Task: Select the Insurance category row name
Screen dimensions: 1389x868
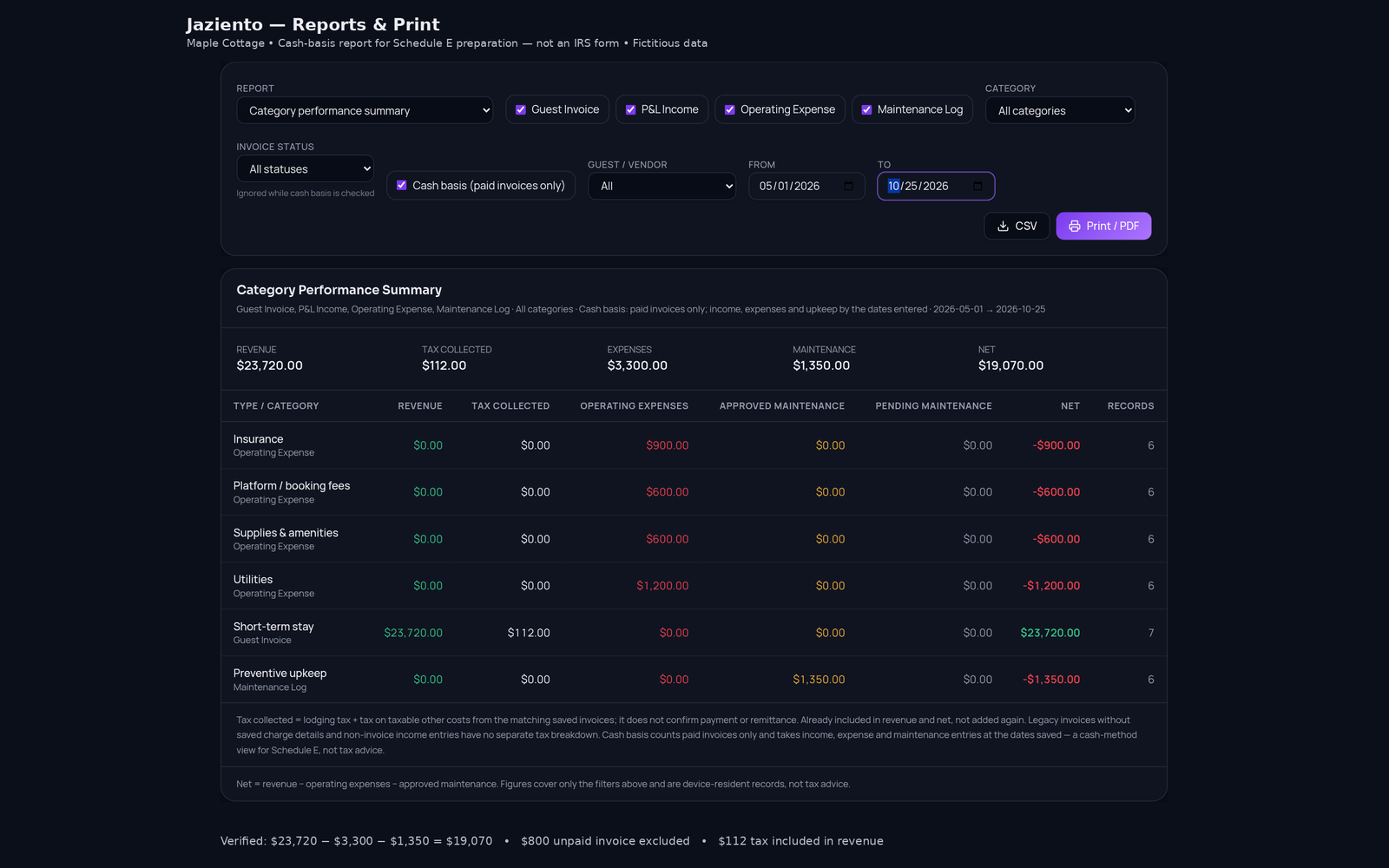Action: tap(258, 439)
